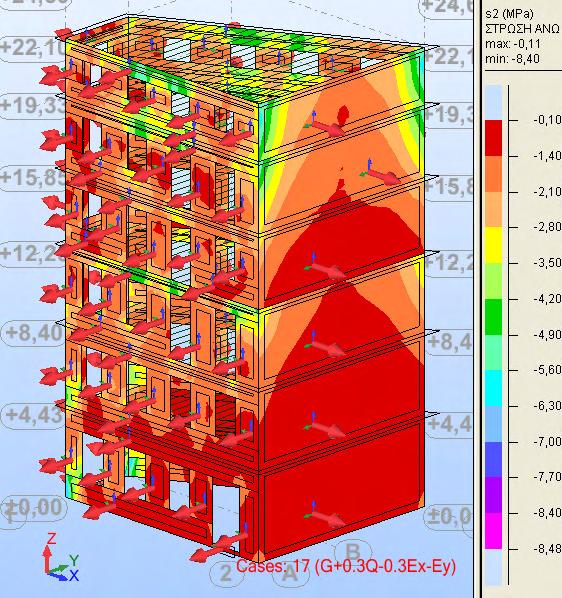The height and width of the screenshot is (598, 562).
Task: Select the yellow legend color band
Action: [493, 245]
